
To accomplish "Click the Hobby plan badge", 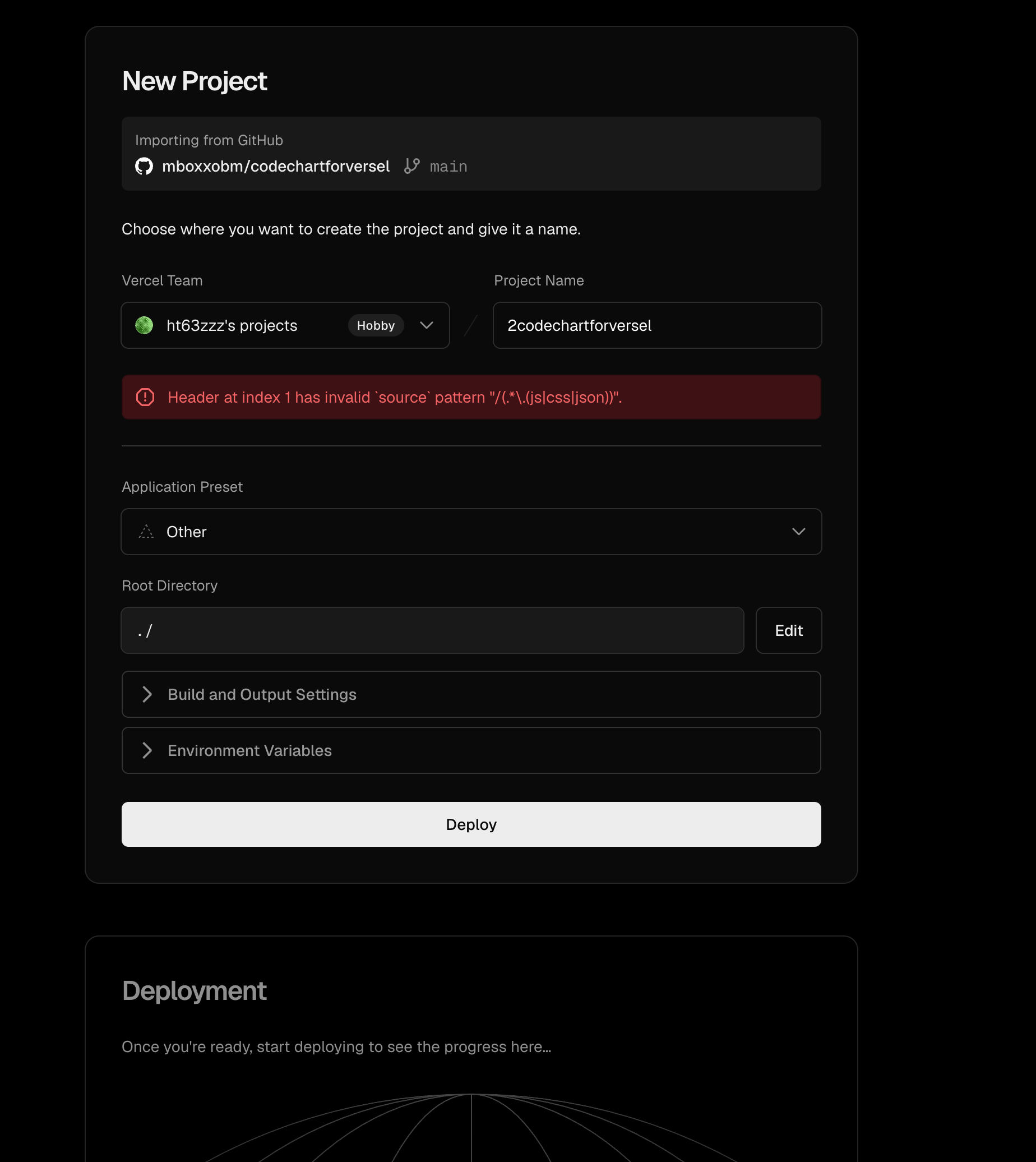I will (x=376, y=325).
